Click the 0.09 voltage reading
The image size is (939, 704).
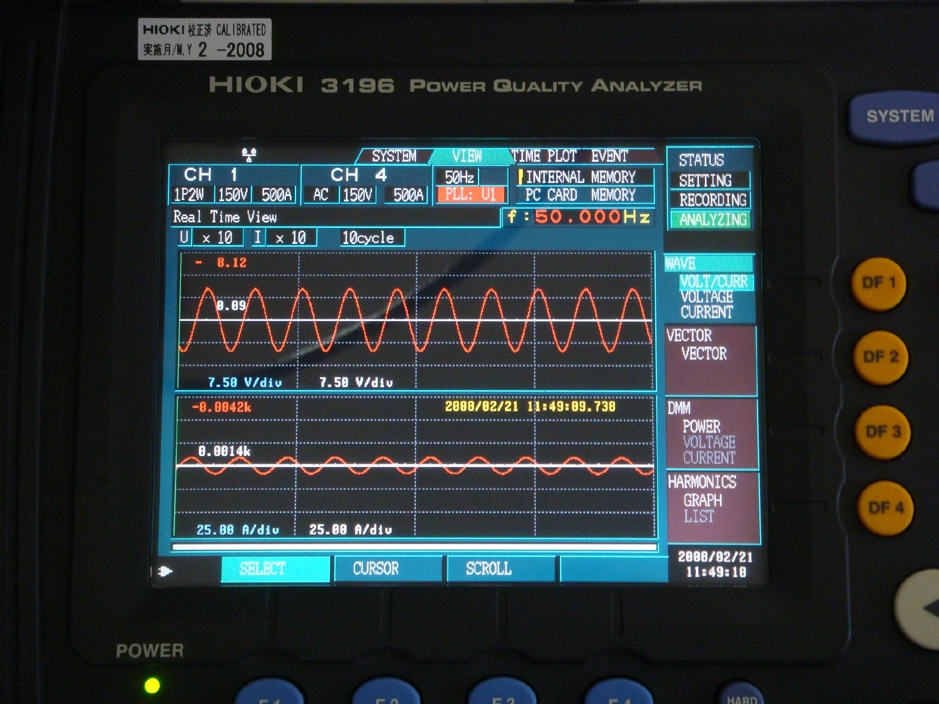click(231, 306)
